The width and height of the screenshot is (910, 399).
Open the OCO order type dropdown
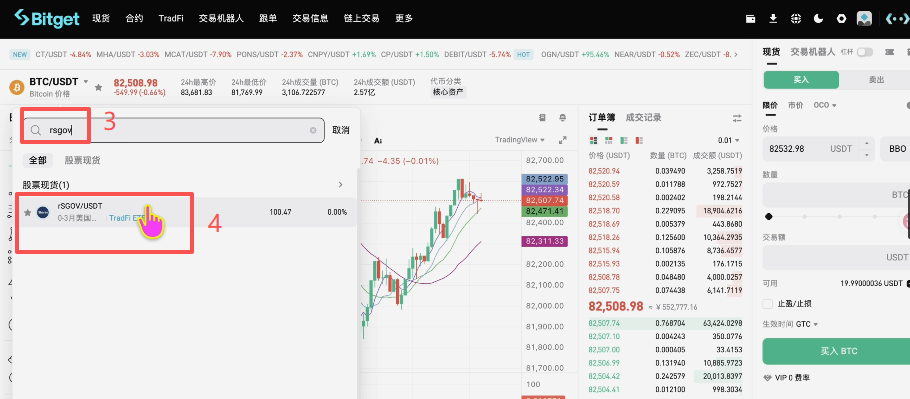click(x=825, y=106)
